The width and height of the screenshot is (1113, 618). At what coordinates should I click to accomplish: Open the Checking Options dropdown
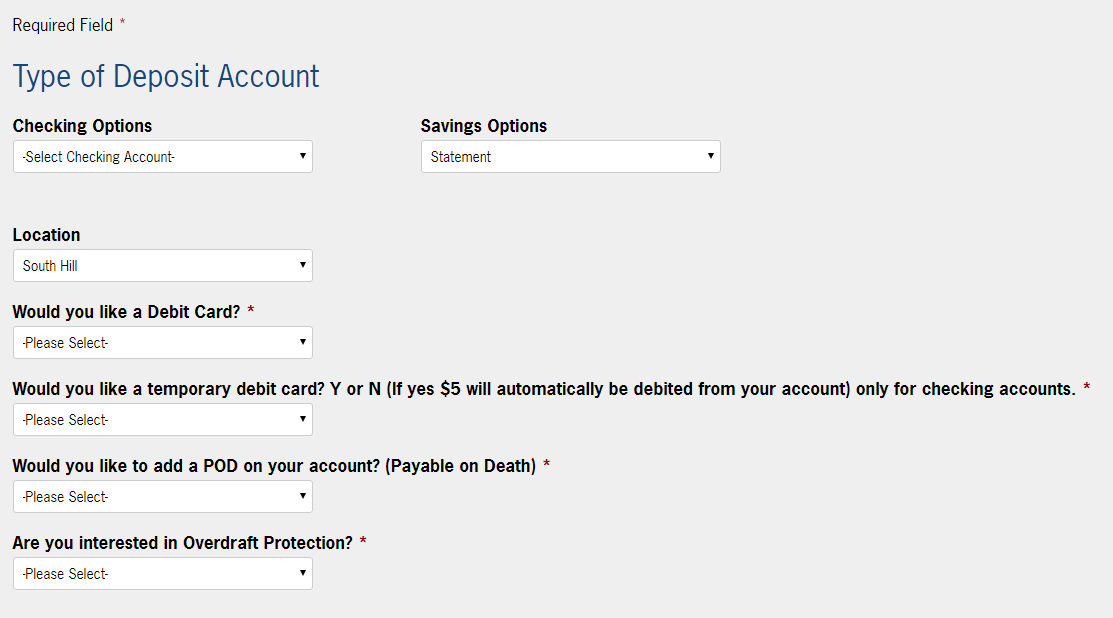162,157
